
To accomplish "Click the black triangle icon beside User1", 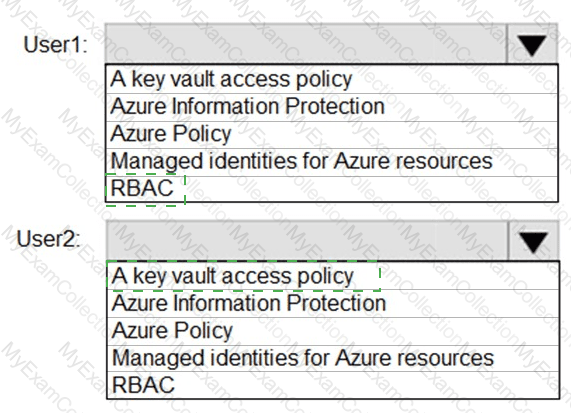I will coord(532,46).
